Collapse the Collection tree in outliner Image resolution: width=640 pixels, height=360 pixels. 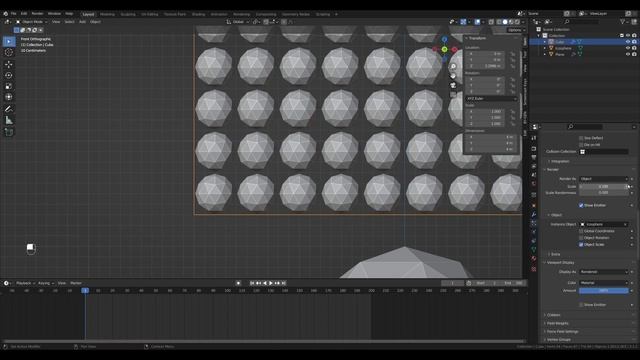coord(539,36)
